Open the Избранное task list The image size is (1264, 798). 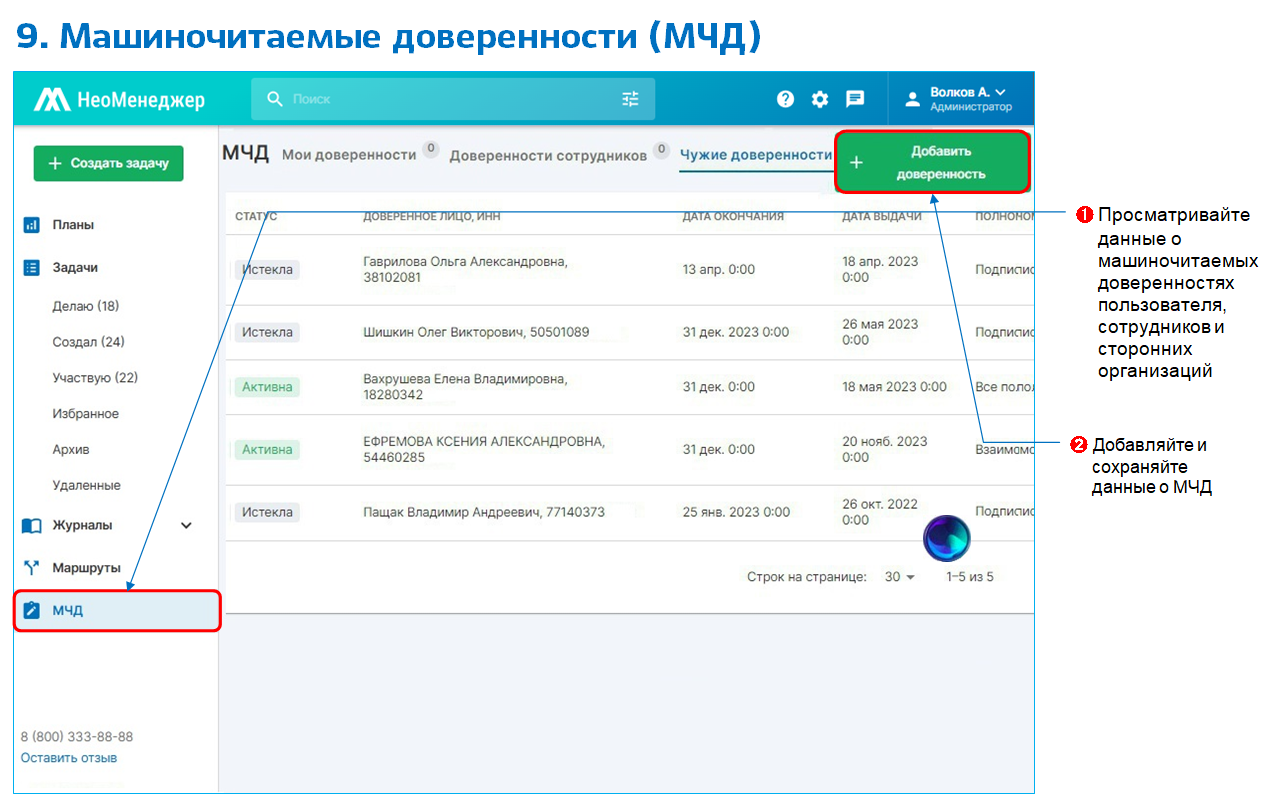(85, 414)
